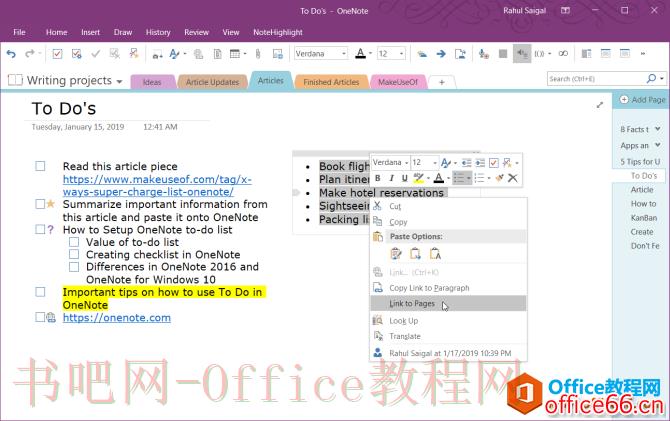
Task: Click Underline in the mini toolbar
Action: pos(405,178)
